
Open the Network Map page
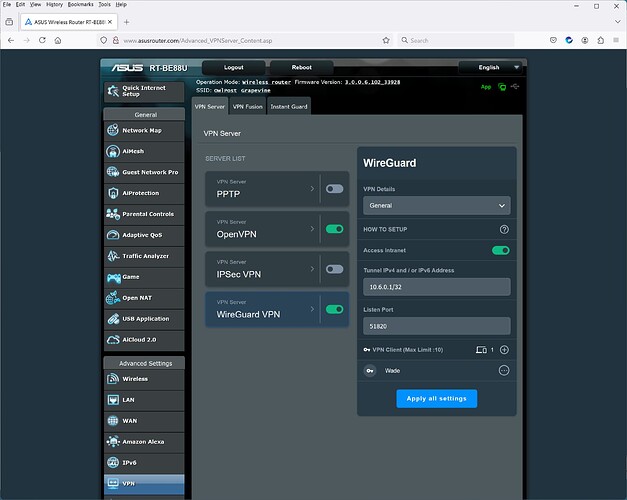pyautogui.click(x=144, y=130)
